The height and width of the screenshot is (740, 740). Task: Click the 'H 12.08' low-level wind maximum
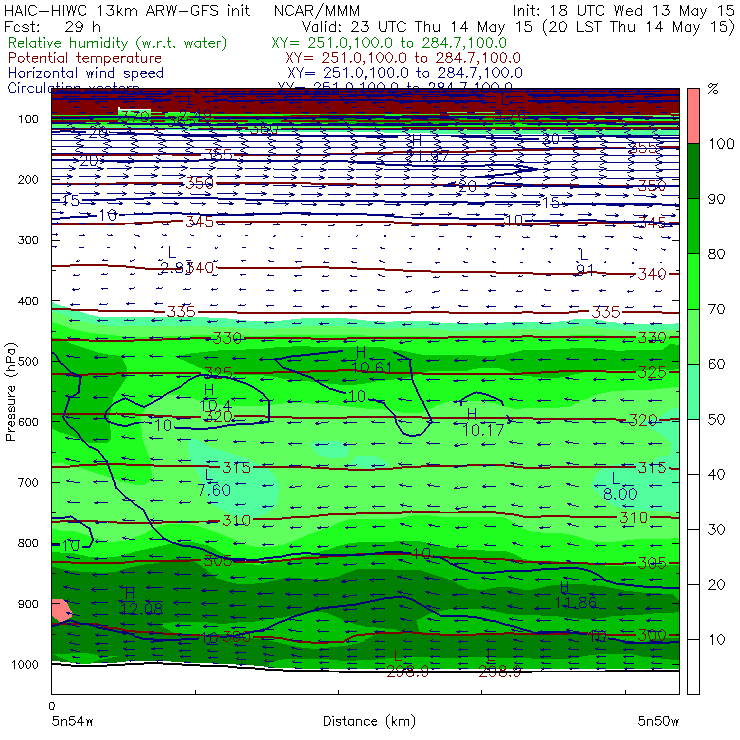pos(142,601)
